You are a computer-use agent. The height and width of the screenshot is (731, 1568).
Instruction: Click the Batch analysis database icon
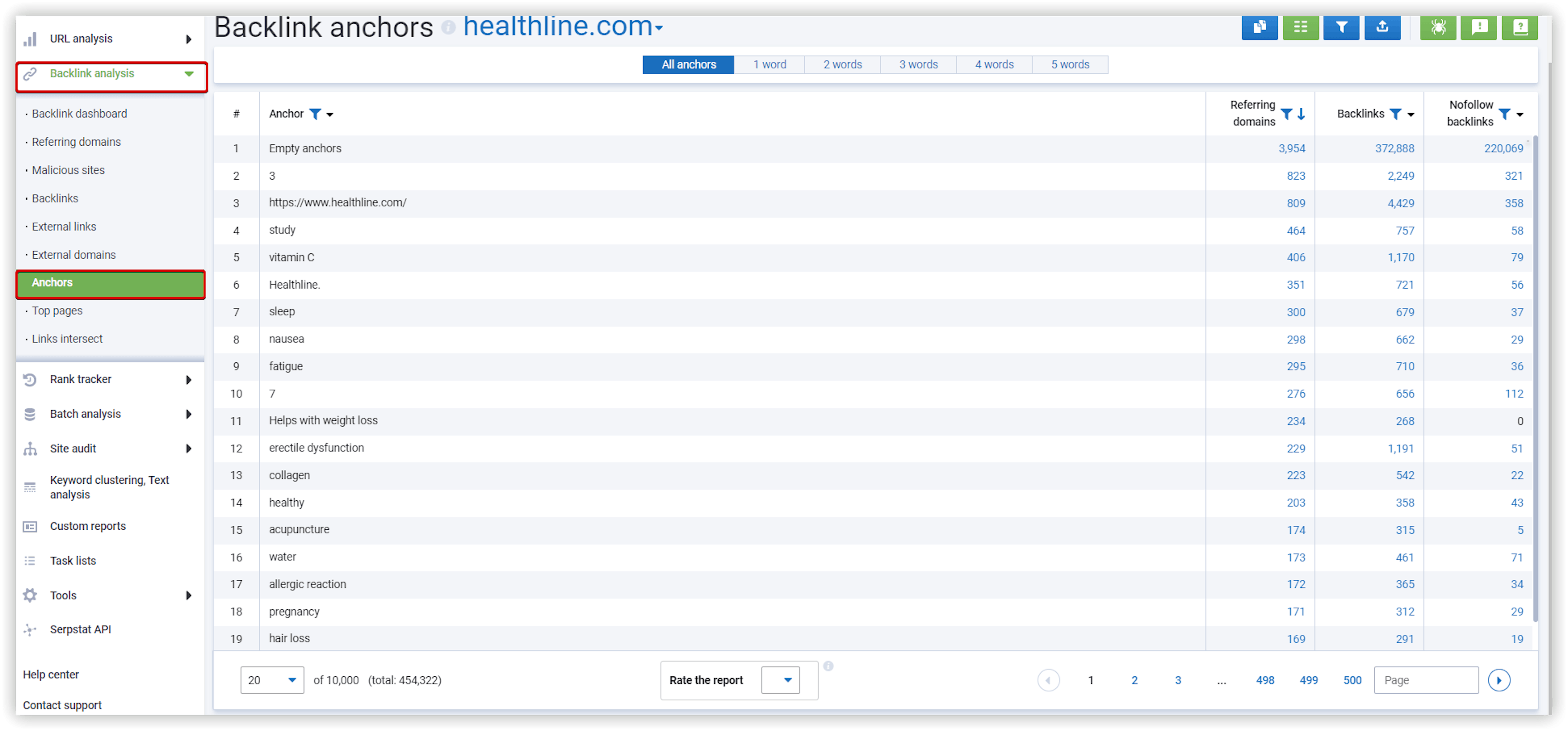pos(30,415)
